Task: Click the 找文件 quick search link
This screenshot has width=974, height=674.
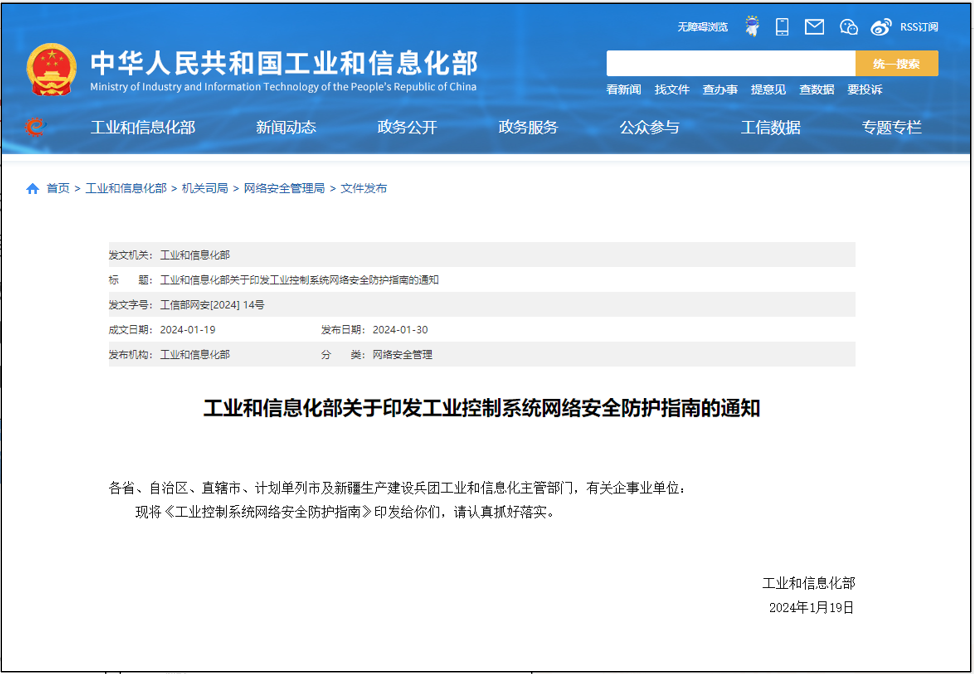Action: 672,90
